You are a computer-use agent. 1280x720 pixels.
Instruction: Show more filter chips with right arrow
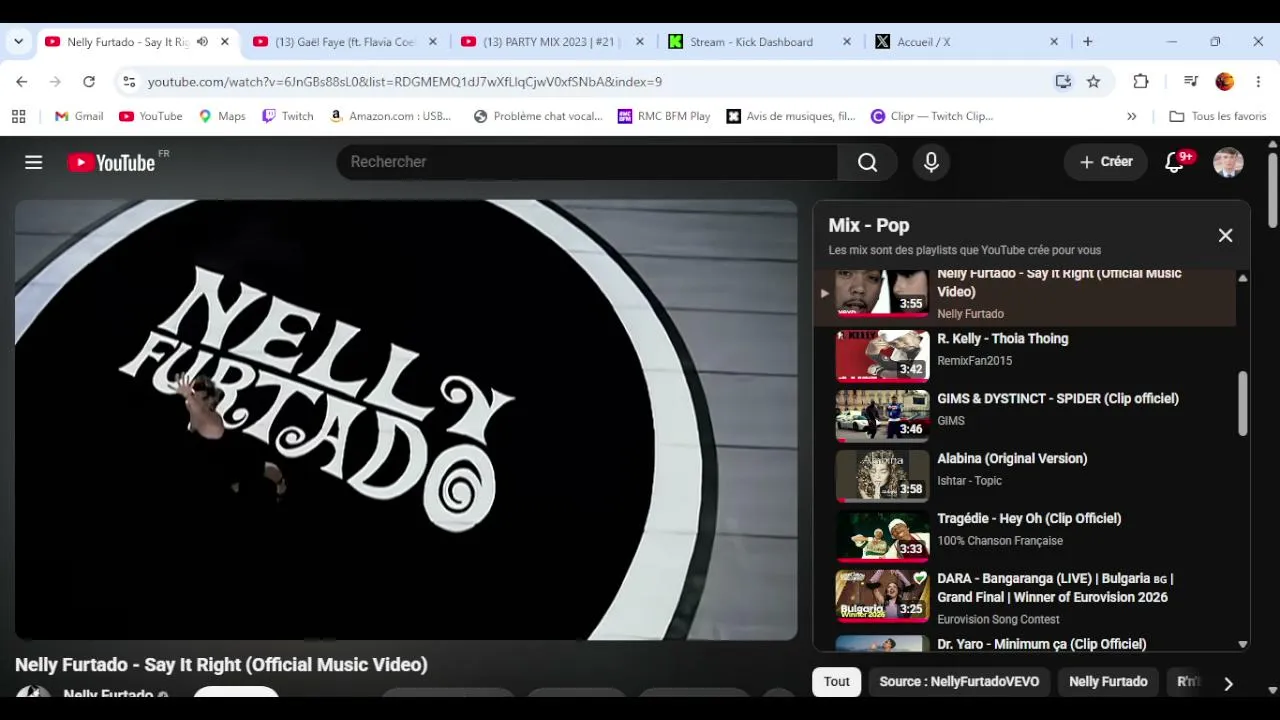point(1228,684)
